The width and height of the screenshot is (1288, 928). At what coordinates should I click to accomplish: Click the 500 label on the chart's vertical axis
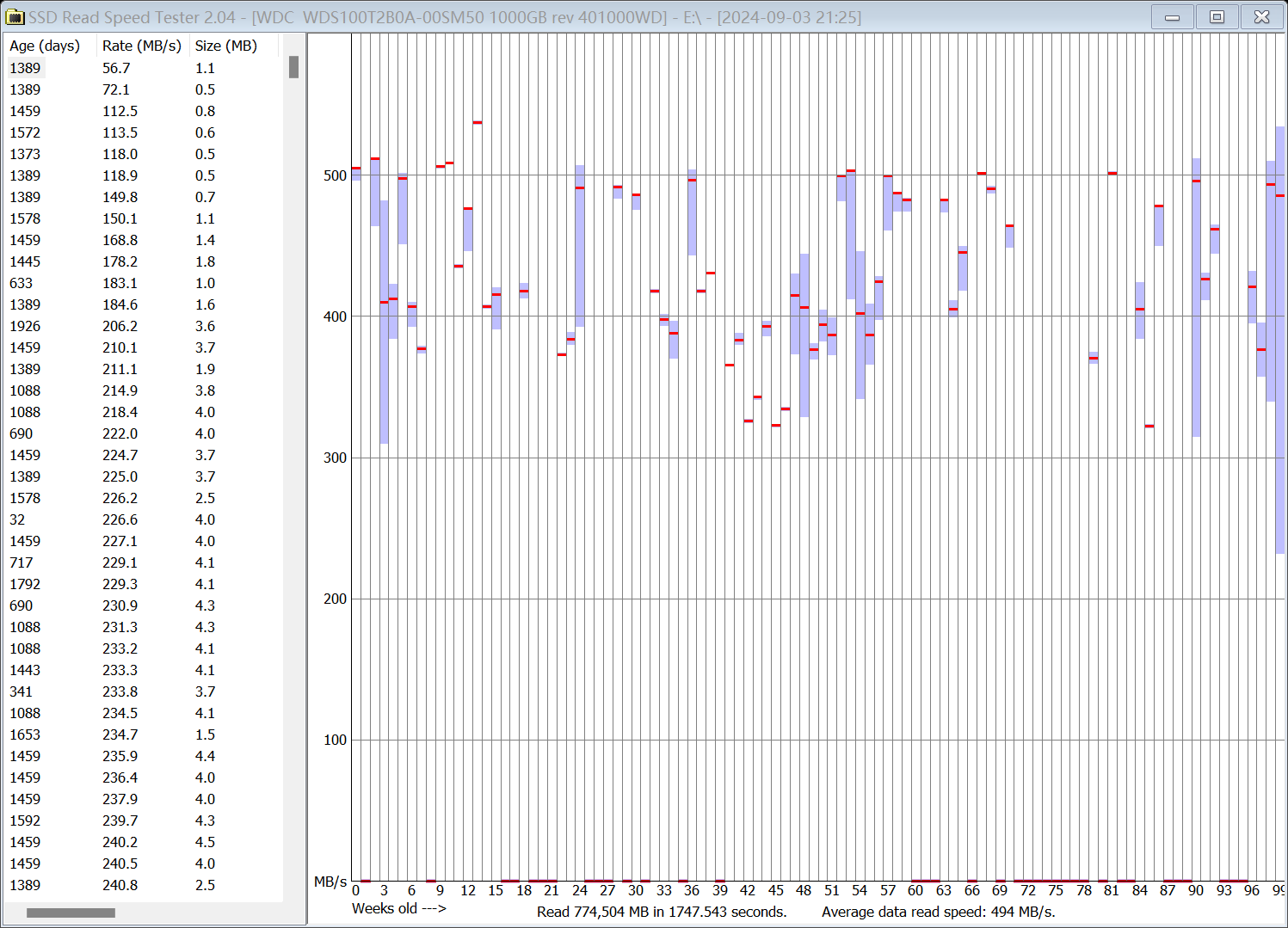pyautogui.click(x=335, y=175)
